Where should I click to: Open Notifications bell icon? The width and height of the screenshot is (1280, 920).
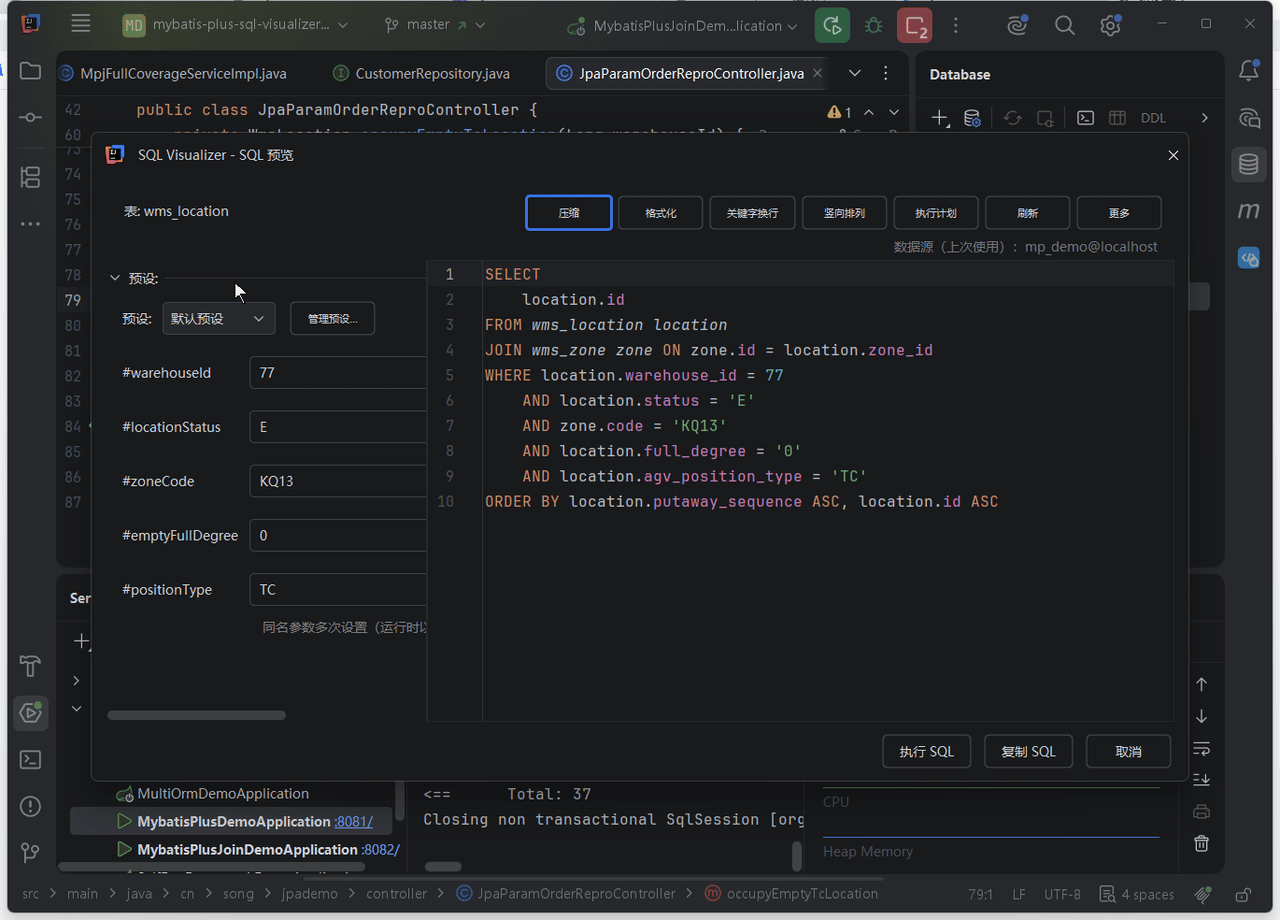click(x=1249, y=71)
